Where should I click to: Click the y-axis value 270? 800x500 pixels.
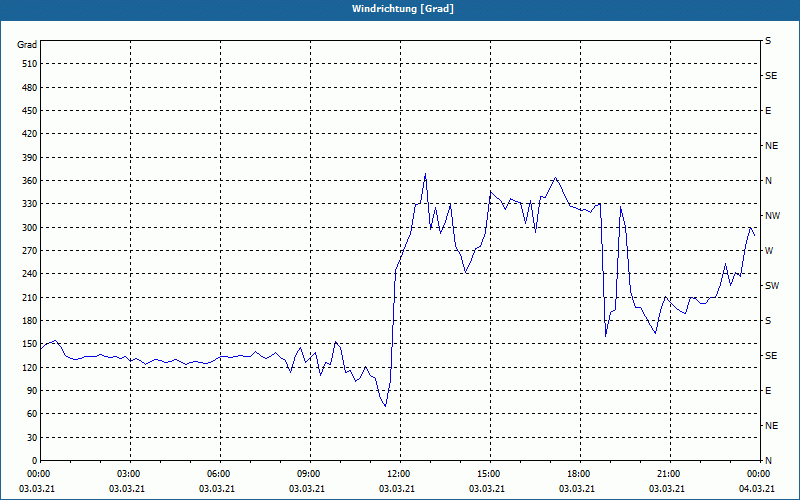click(x=30, y=251)
